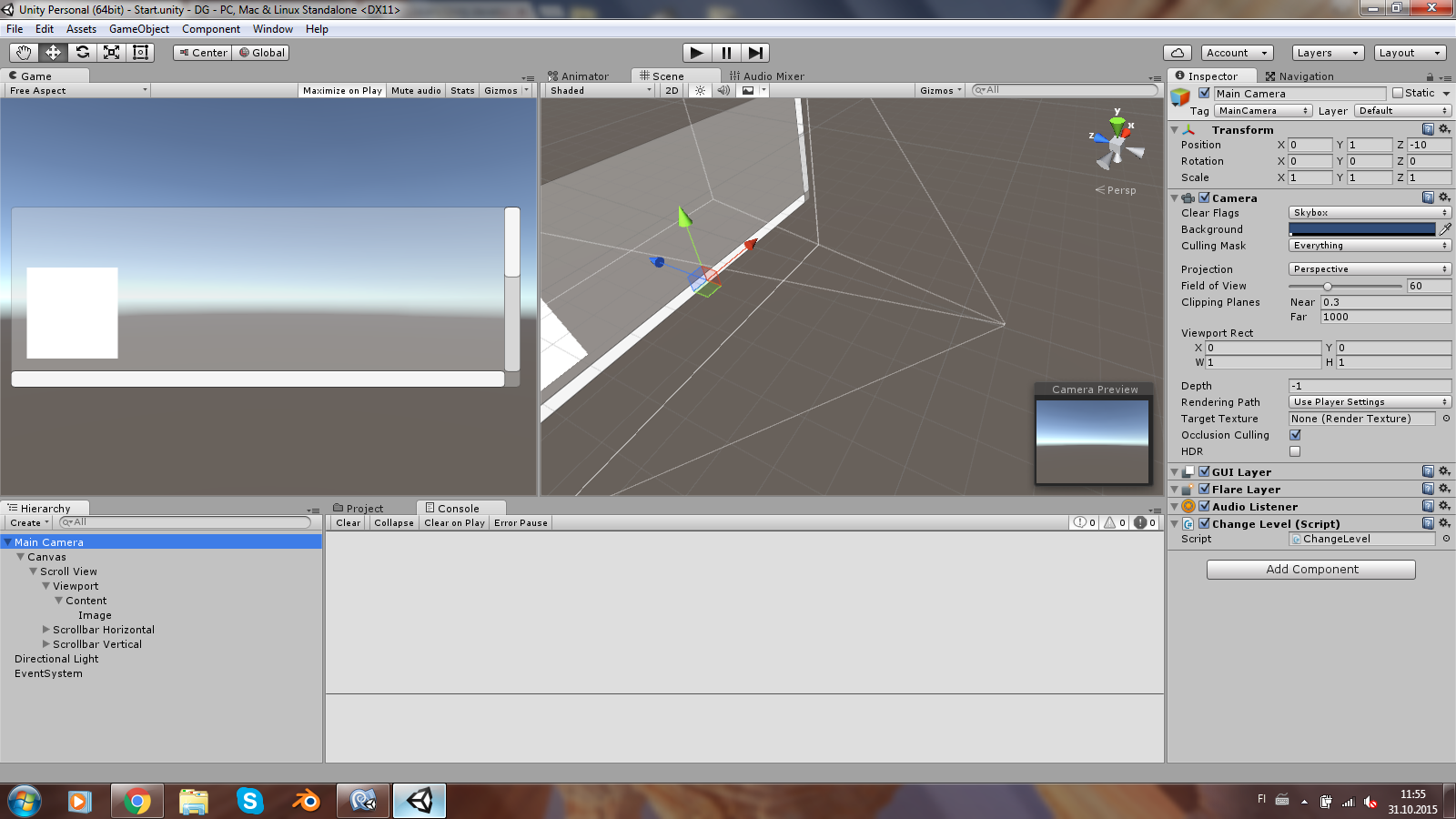Select the Scale tool
The width and height of the screenshot is (1456, 819).
[111, 53]
